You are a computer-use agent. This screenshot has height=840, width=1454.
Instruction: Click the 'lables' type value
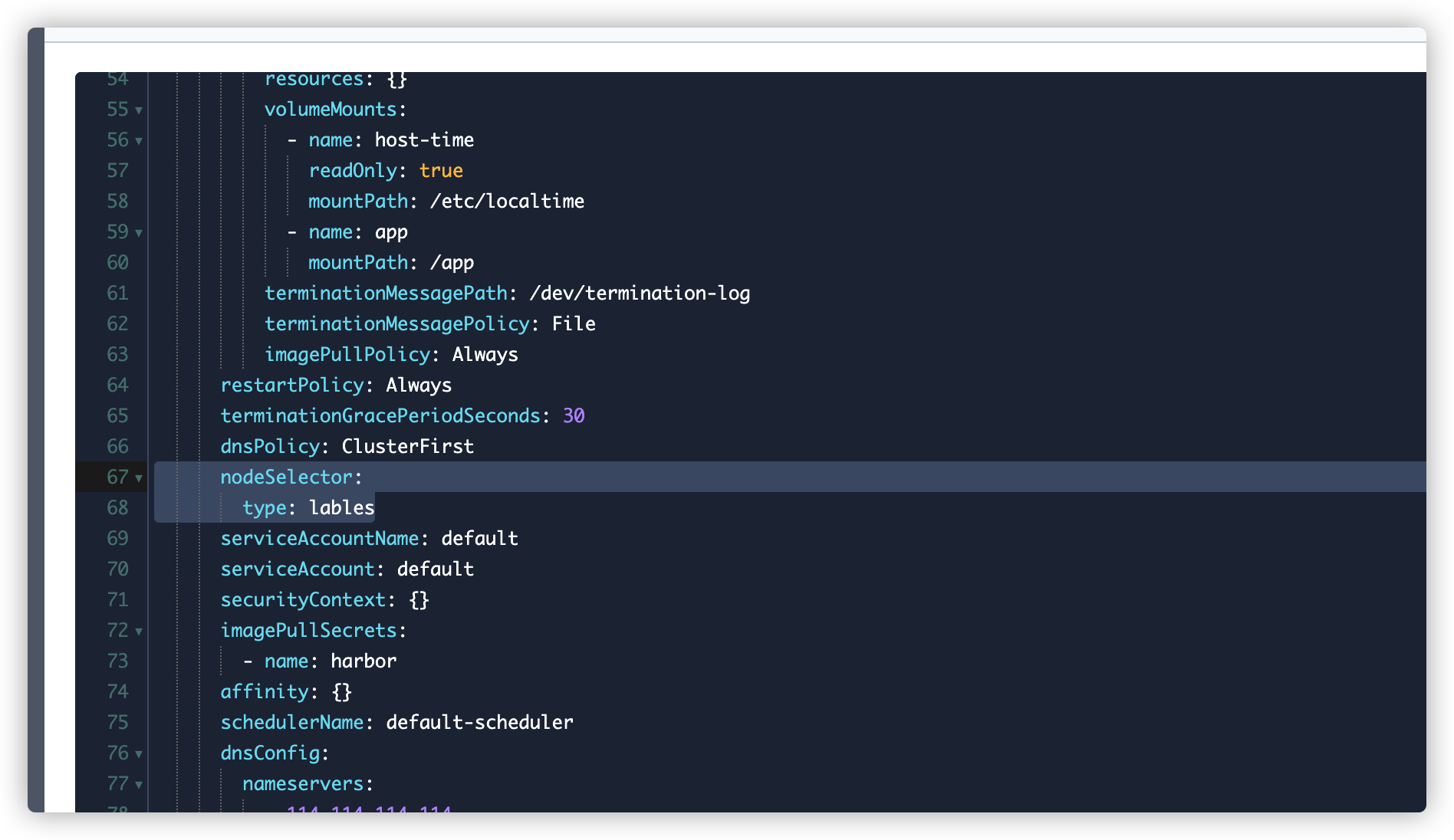point(342,508)
